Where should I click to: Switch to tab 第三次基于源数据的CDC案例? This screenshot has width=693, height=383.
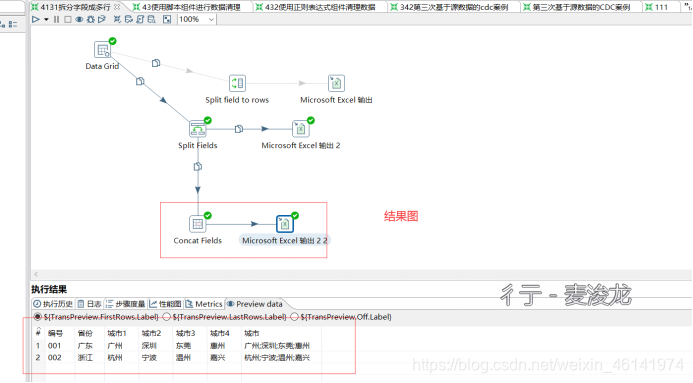click(581, 7)
